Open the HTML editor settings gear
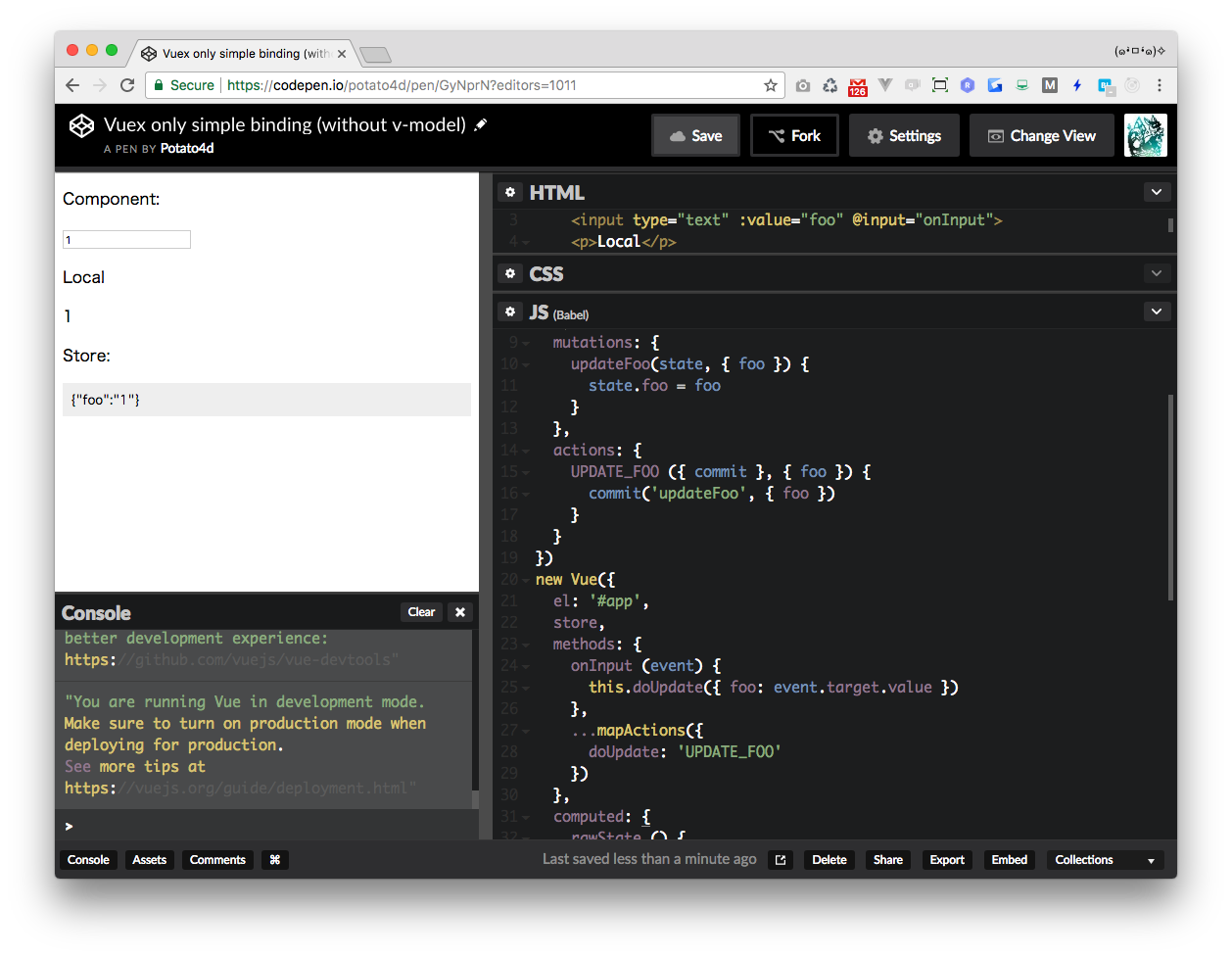 coord(509,193)
